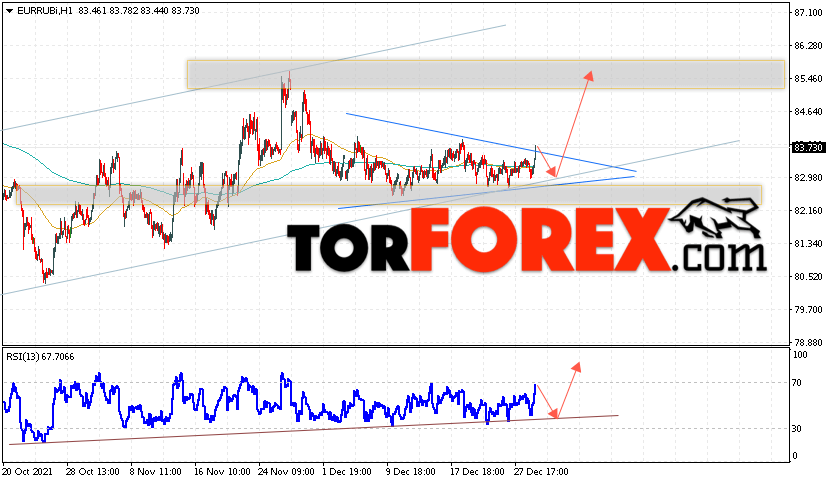Select the 85.460 price axis label
Image resolution: width=830 pixels, height=483 pixels.
(808, 79)
